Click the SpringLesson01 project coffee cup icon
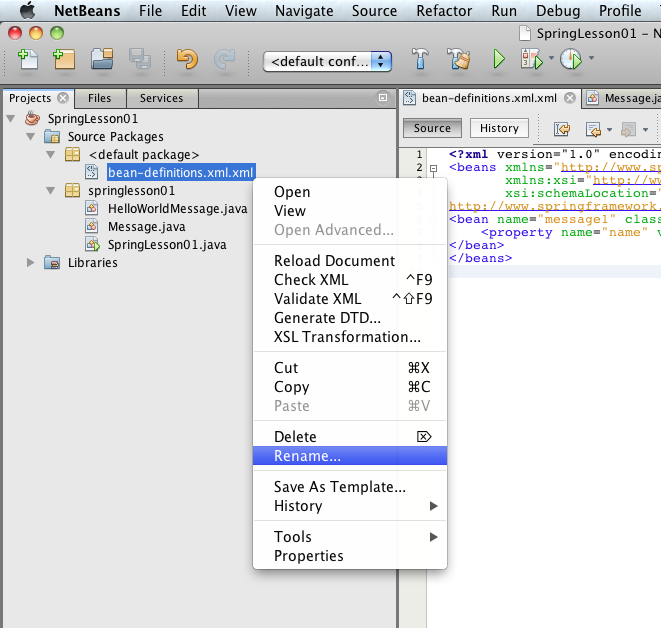Viewport: 661px width, 628px height. tap(32, 118)
